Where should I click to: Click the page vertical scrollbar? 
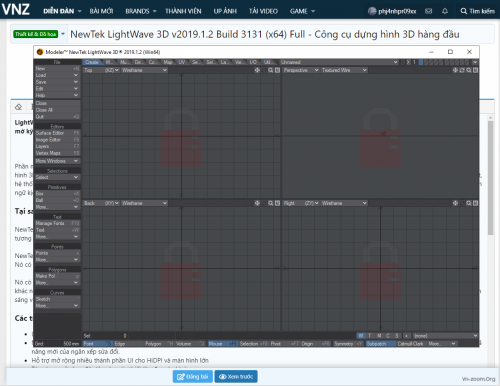490,178
